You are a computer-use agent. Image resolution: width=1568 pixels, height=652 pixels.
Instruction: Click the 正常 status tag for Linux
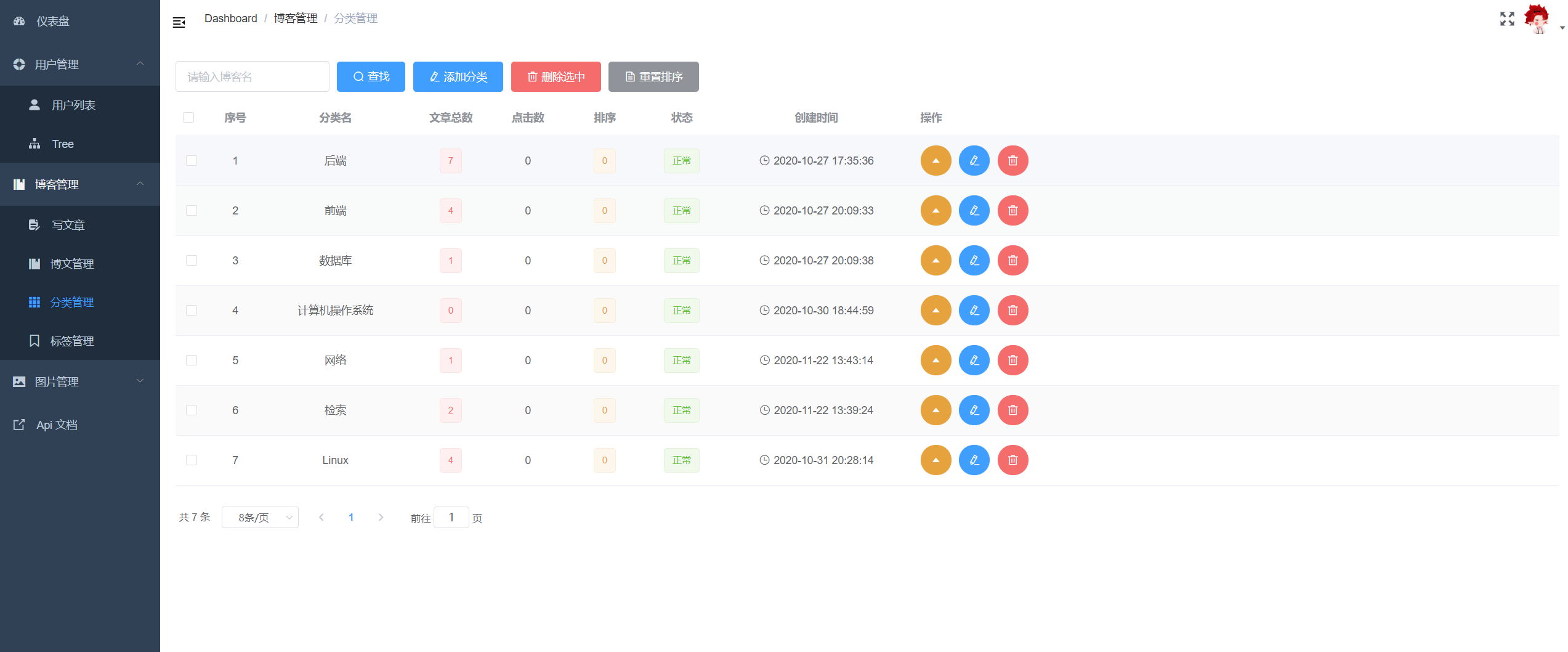(x=681, y=460)
